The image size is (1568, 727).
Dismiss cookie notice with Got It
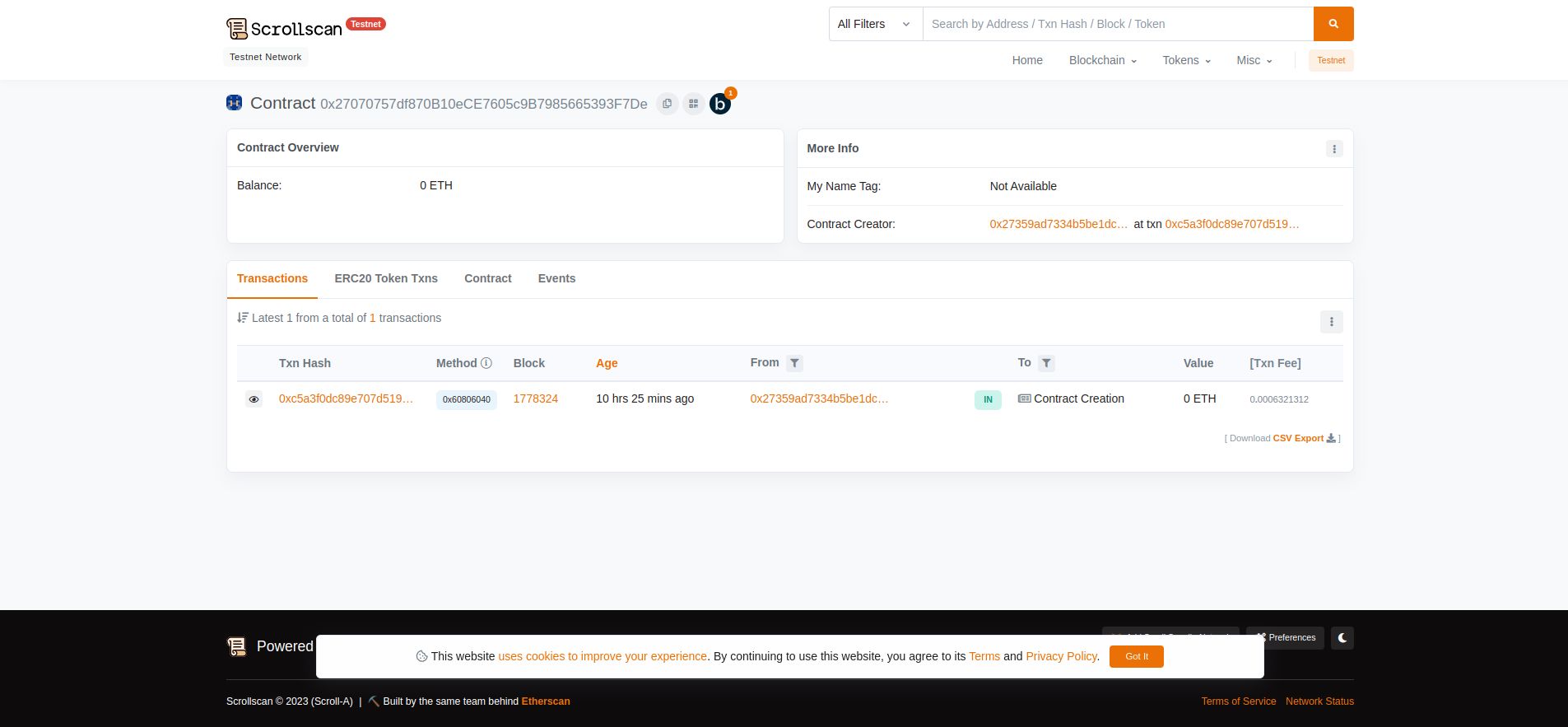click(1137, 656)
